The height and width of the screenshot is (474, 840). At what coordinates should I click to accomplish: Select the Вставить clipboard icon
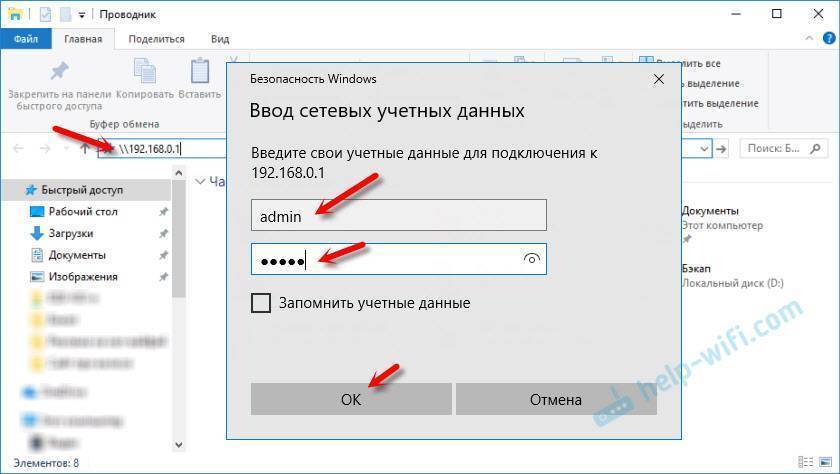[x=200, y=70]
